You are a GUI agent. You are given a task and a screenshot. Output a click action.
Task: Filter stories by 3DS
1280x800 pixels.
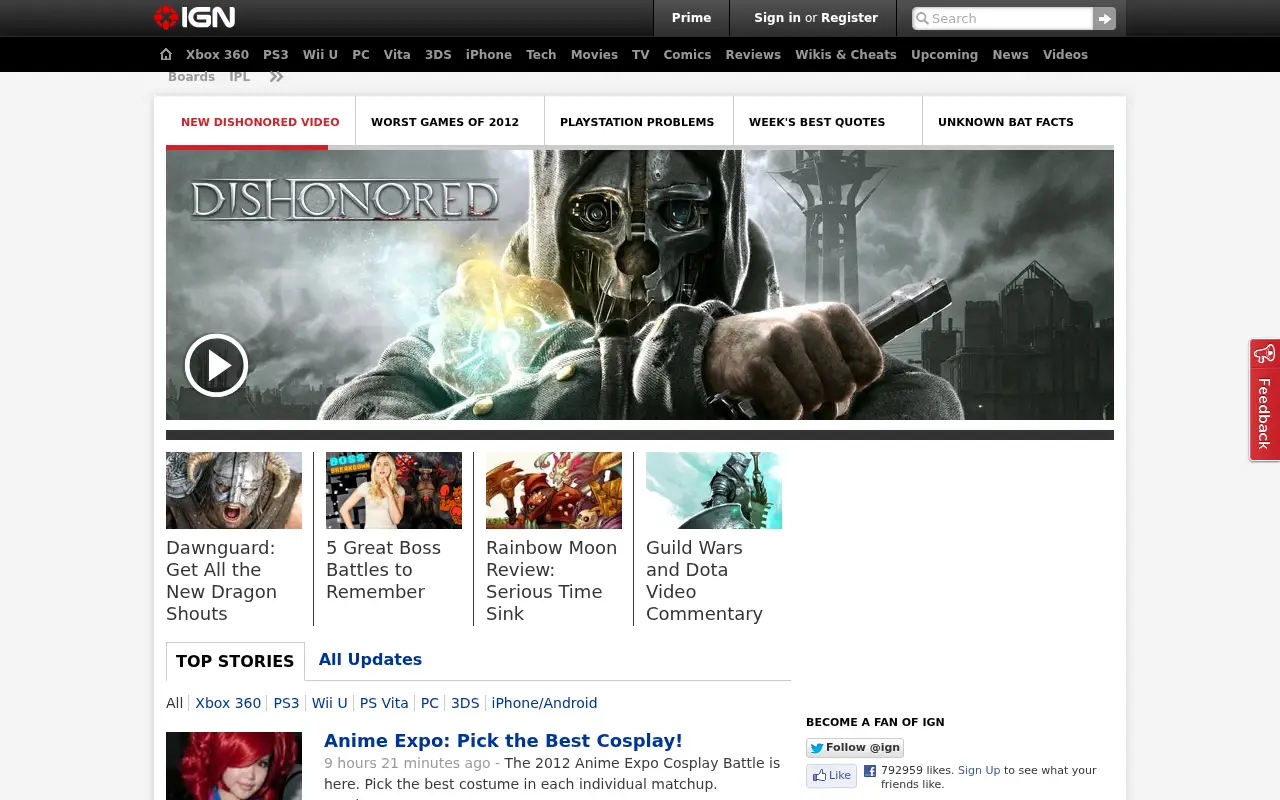pos(465,703)
